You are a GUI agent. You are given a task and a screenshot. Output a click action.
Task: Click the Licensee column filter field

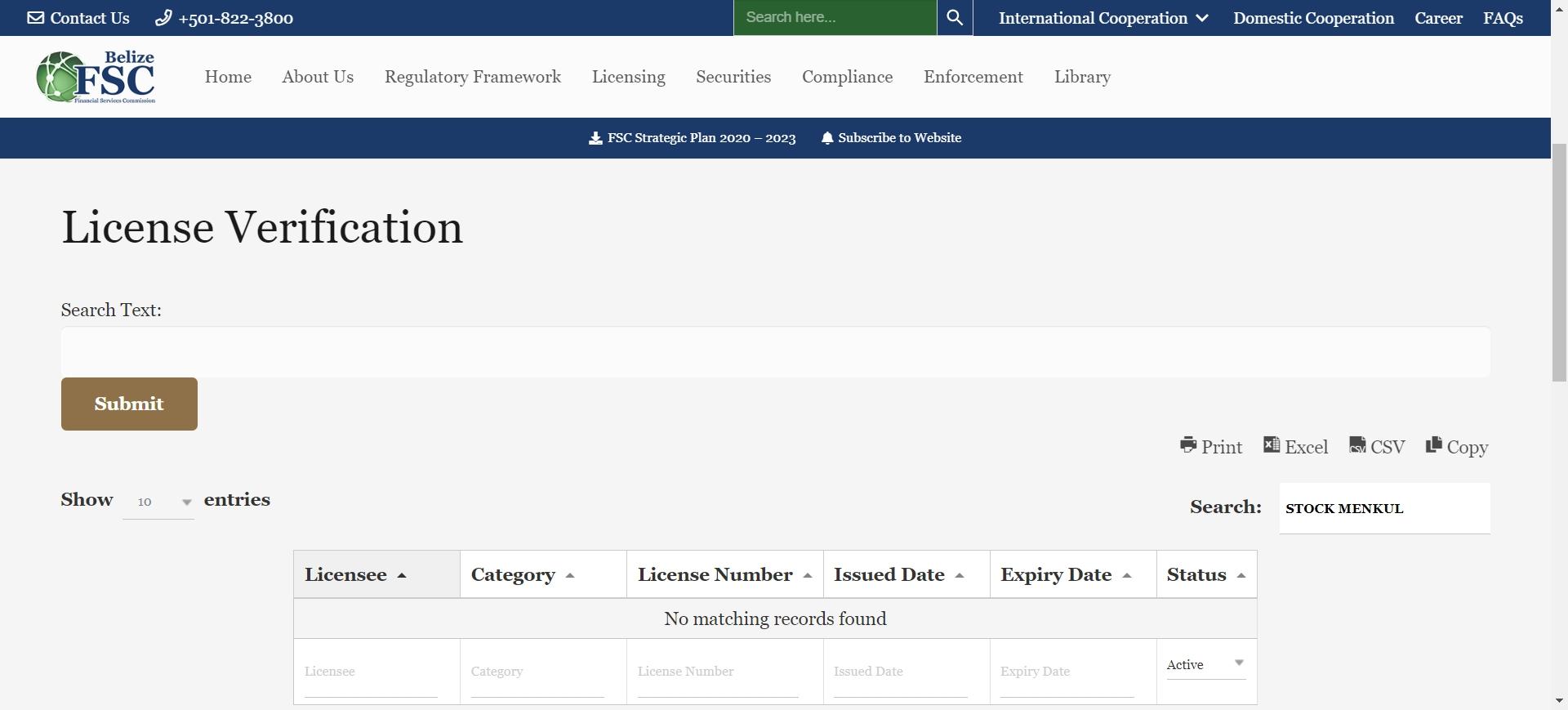pos(371,672)
